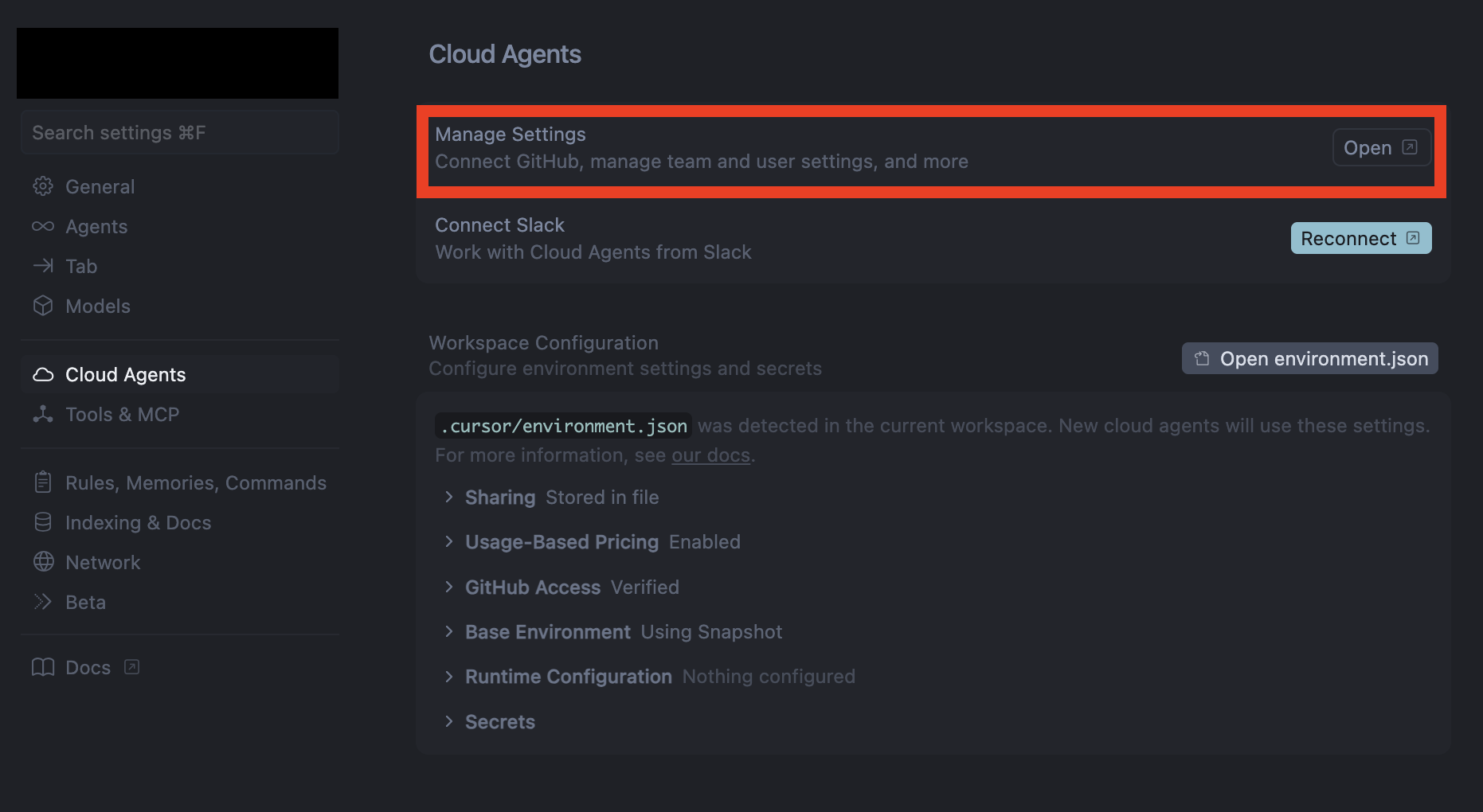
Task: Switch to the Tab settings page
Action: click(x=81, y=266)
